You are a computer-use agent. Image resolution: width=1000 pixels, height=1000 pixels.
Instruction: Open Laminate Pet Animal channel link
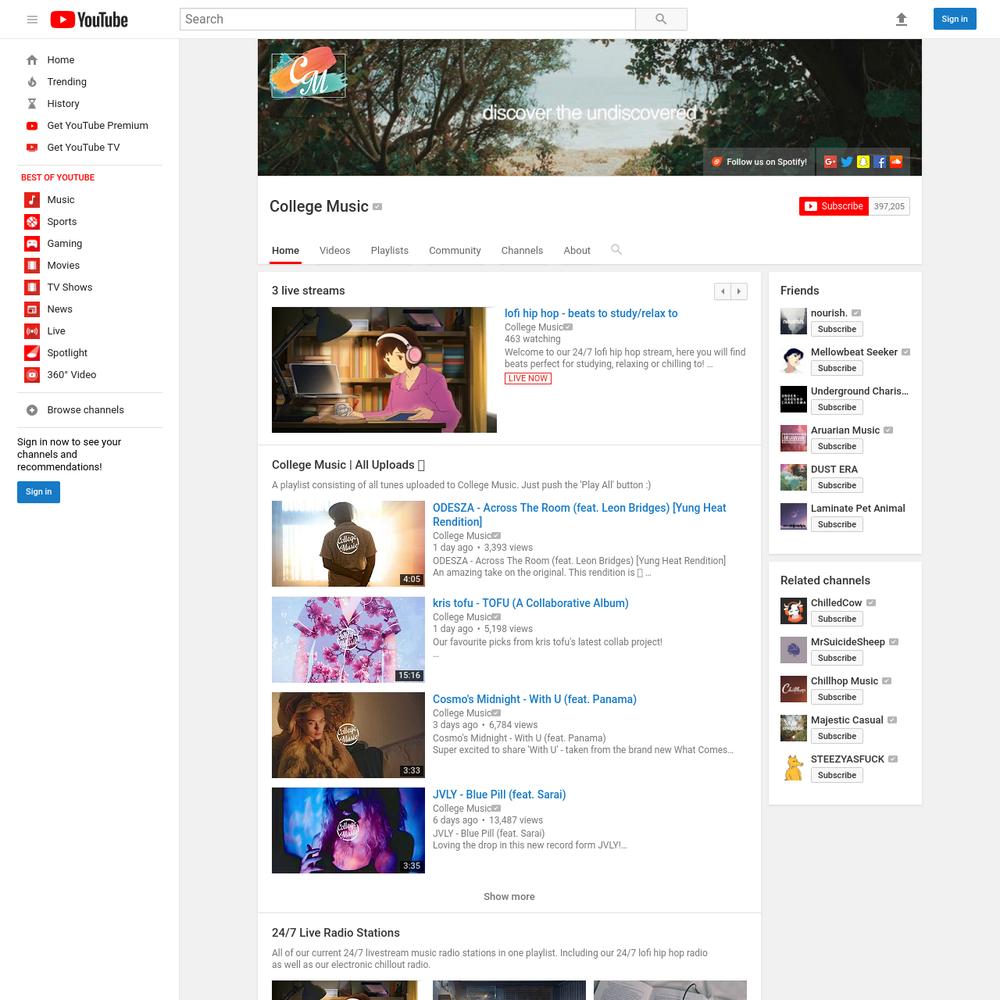(x=858, y=508)
